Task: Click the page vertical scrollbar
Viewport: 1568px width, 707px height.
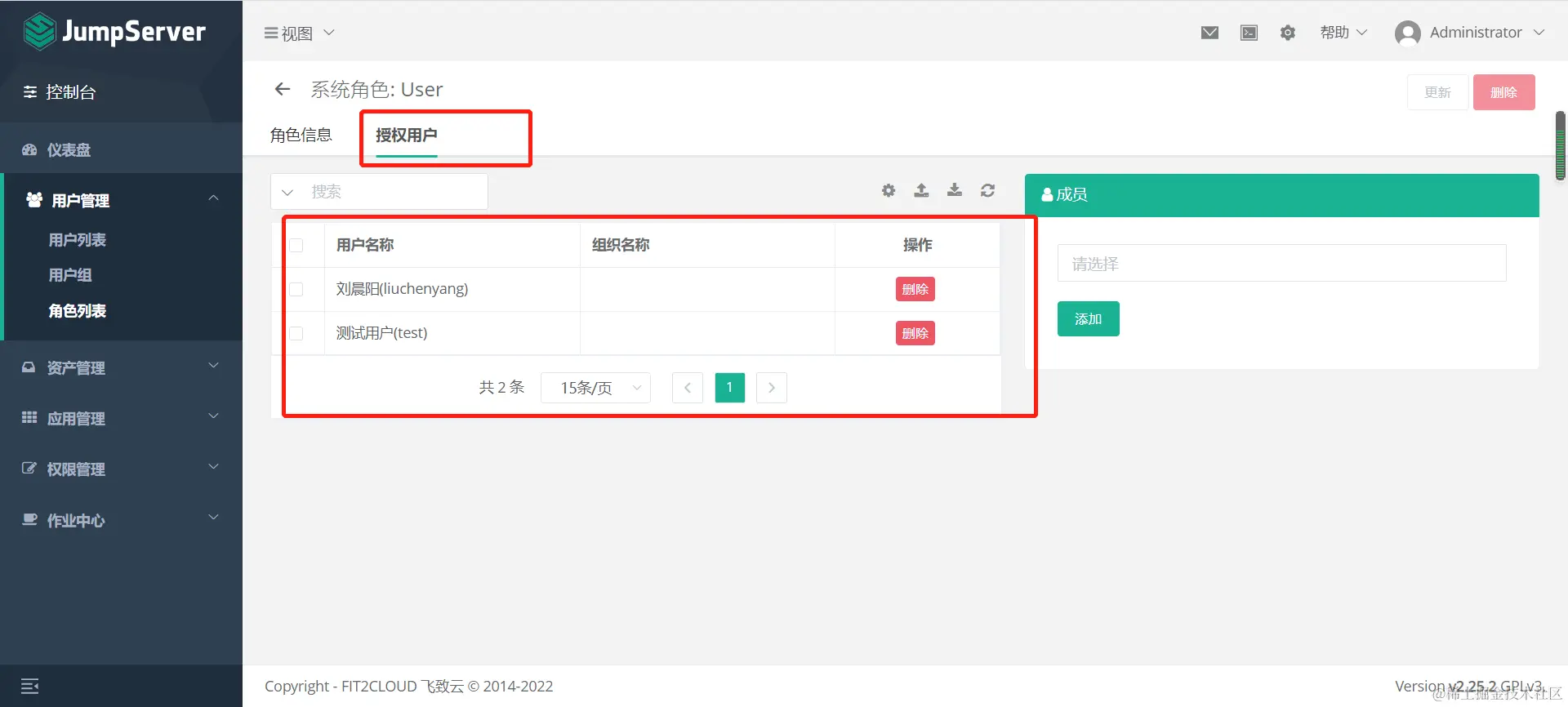Action: 1561,145
